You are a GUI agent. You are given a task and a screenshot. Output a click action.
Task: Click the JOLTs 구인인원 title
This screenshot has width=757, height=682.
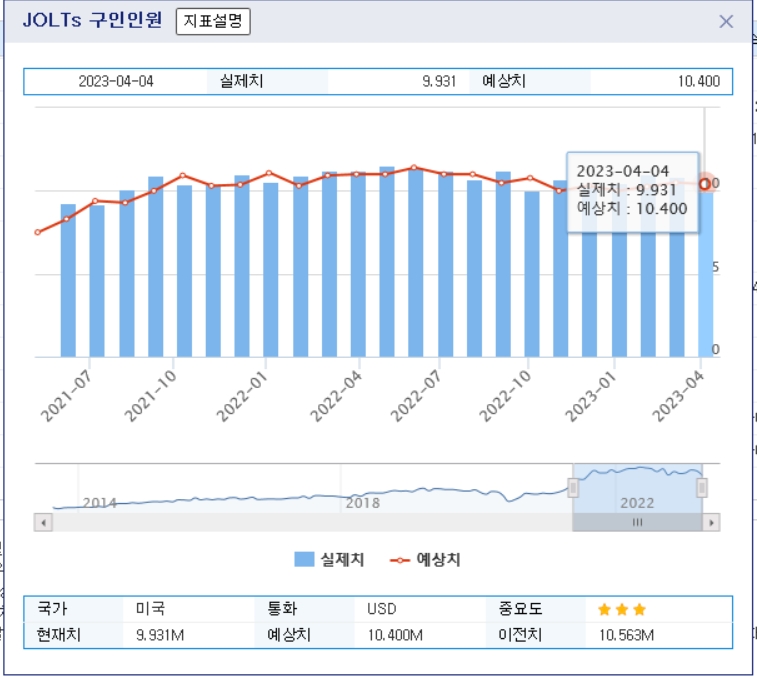(x=92, y=20)
